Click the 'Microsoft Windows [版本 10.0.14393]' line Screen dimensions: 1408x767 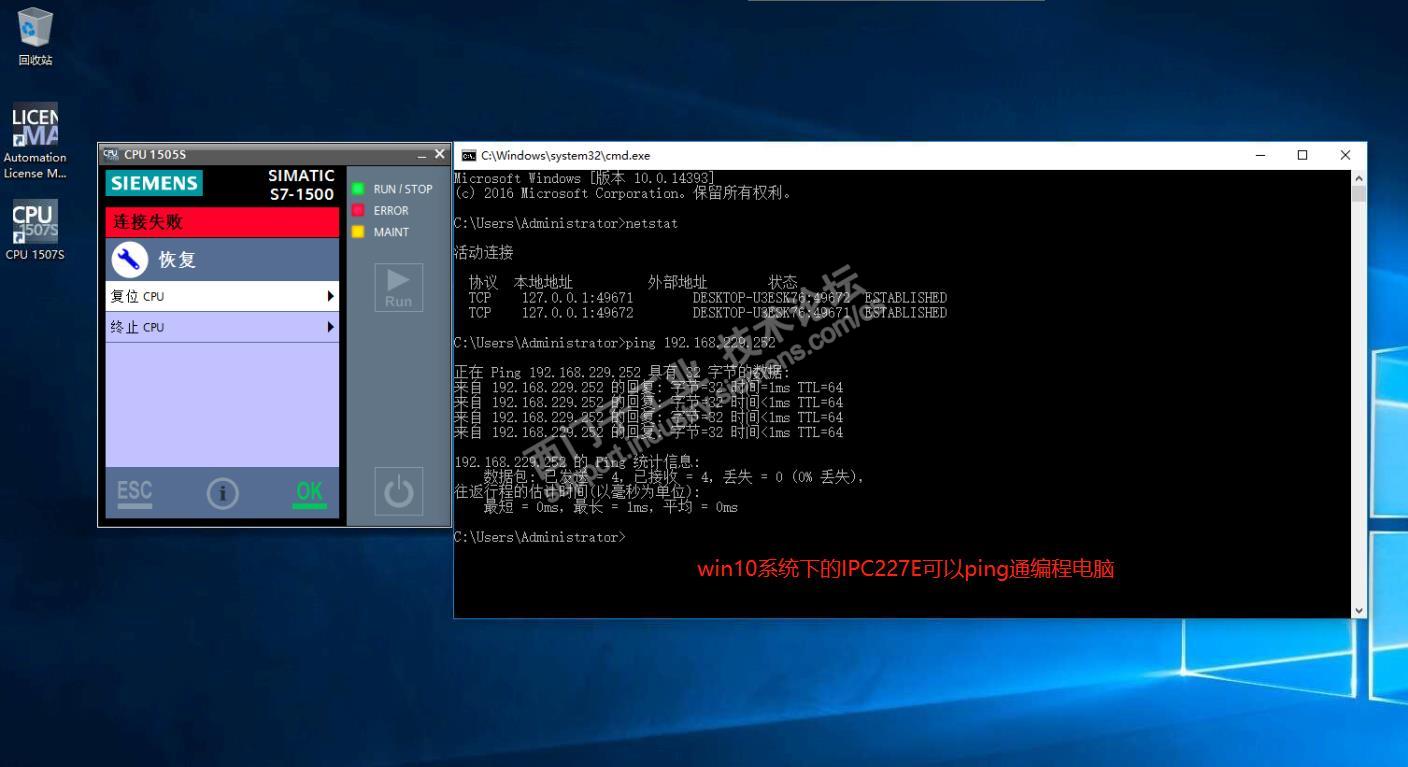point(584,178)
